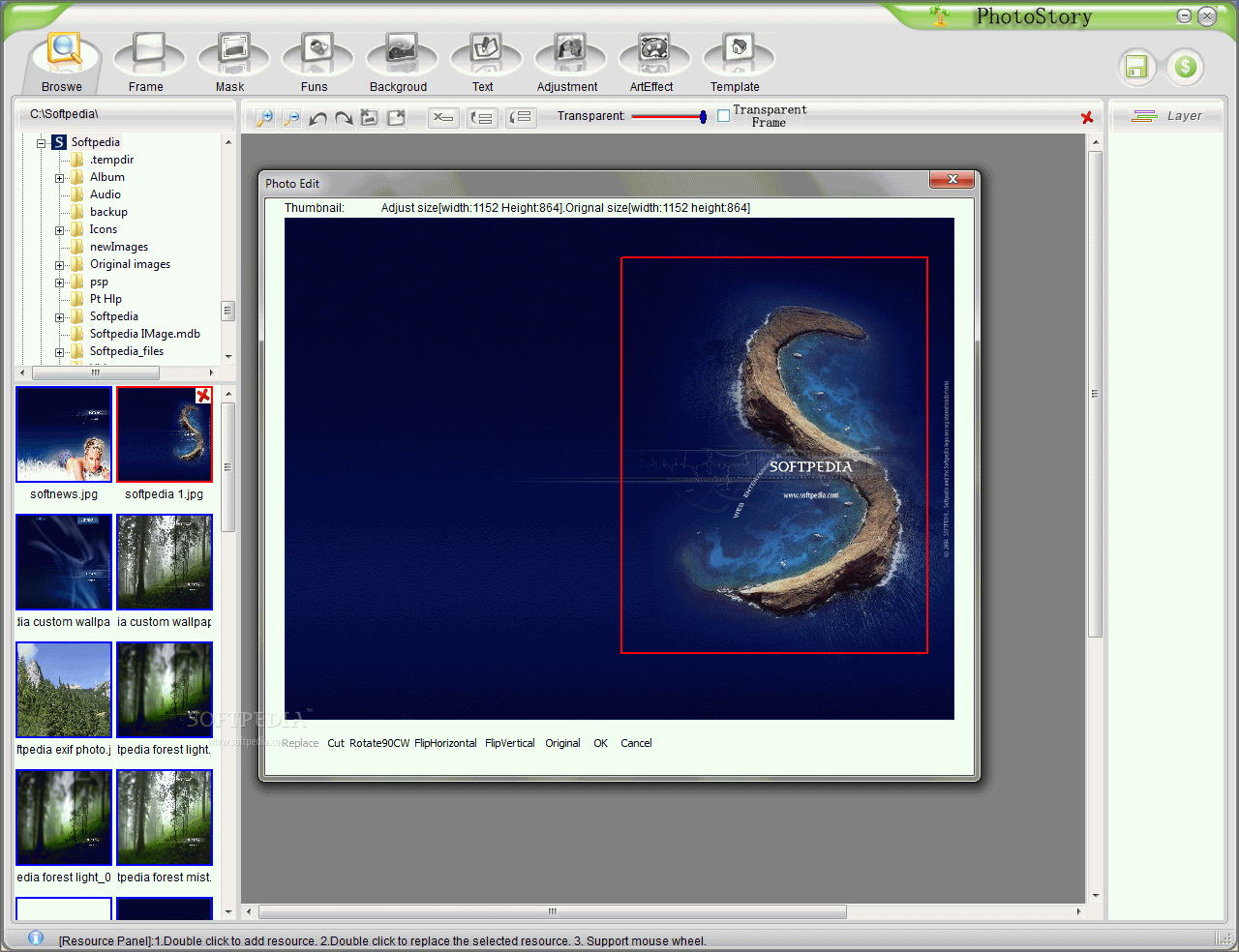The image size is (1239, 952).
Task: Select the Pt Hlp folder
Action: pos(106,299)
